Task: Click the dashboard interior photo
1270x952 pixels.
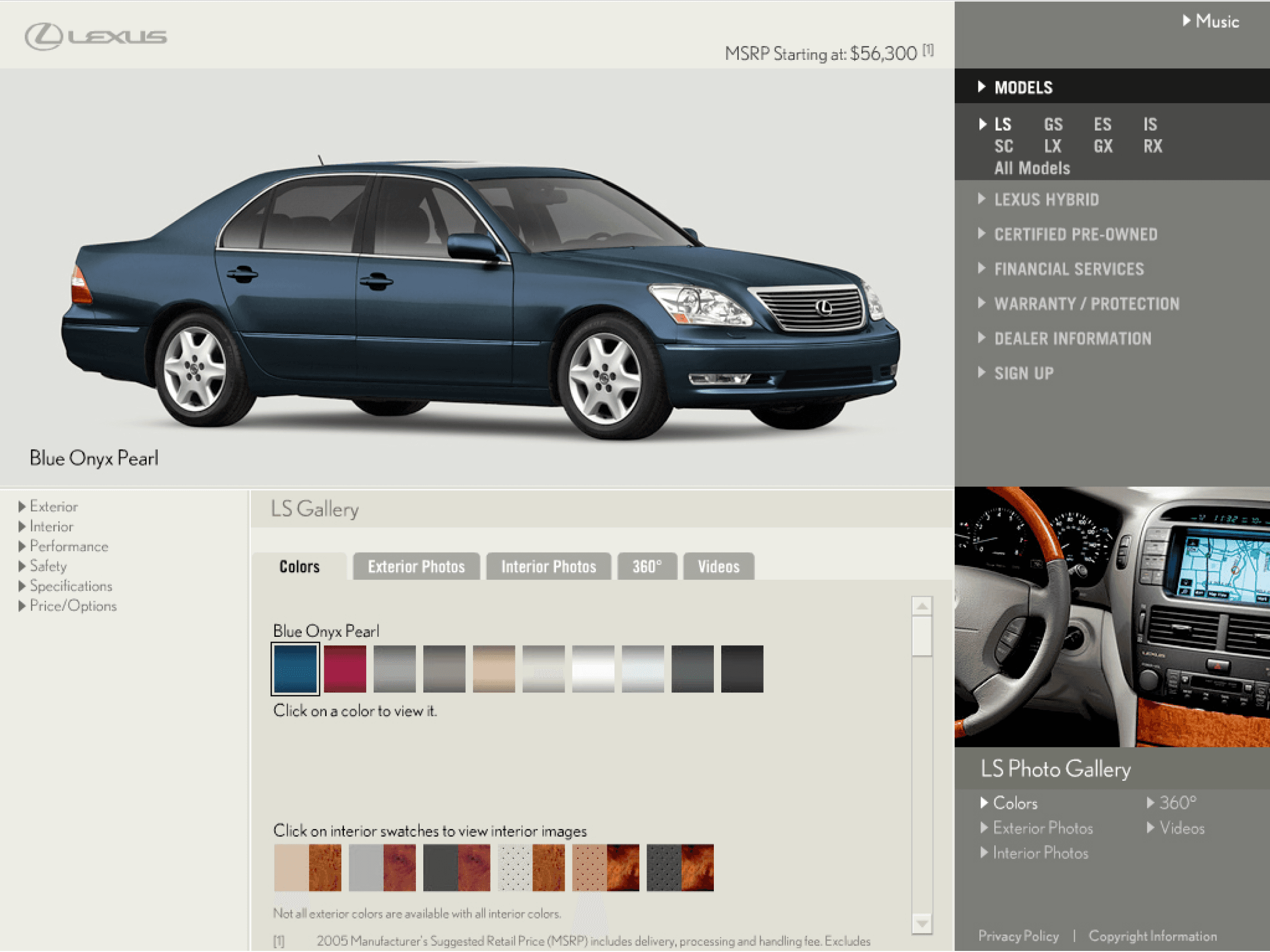Action: pyautogui.click(x=1112, y=617)
